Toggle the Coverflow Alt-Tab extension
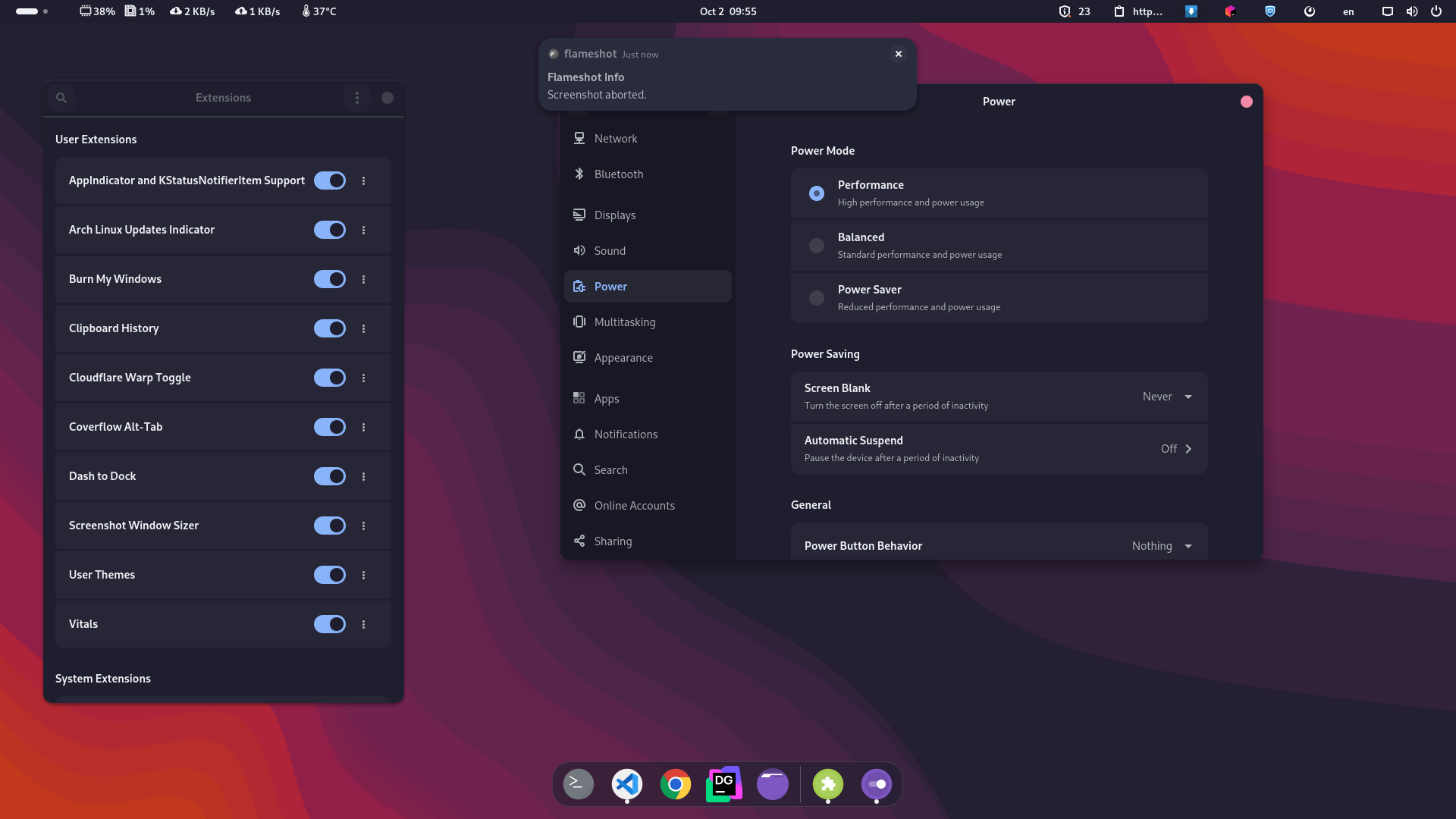Screen dimensions: 1456x819 [329, 427]
